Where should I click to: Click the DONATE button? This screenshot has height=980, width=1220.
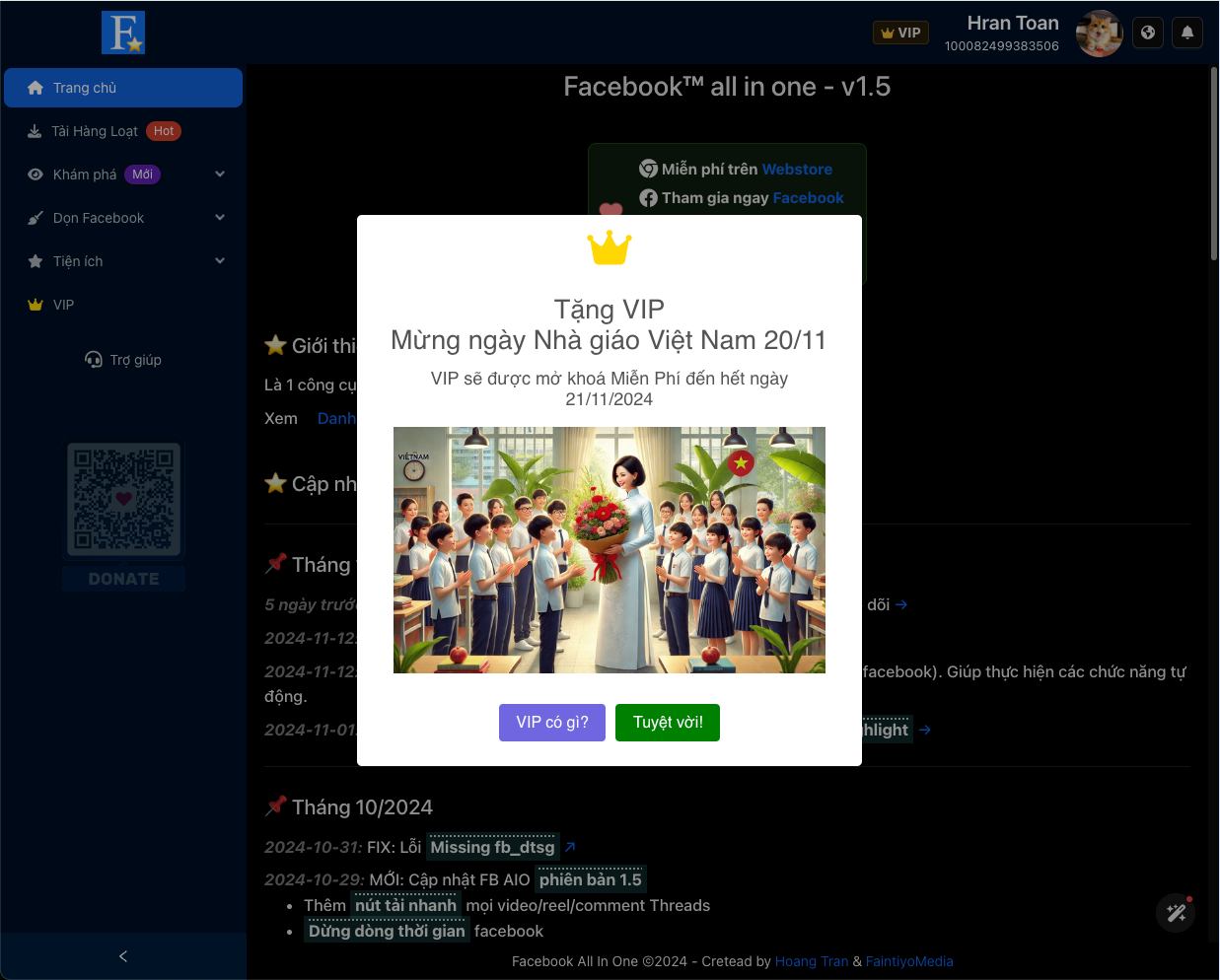(x=123, y=579)
